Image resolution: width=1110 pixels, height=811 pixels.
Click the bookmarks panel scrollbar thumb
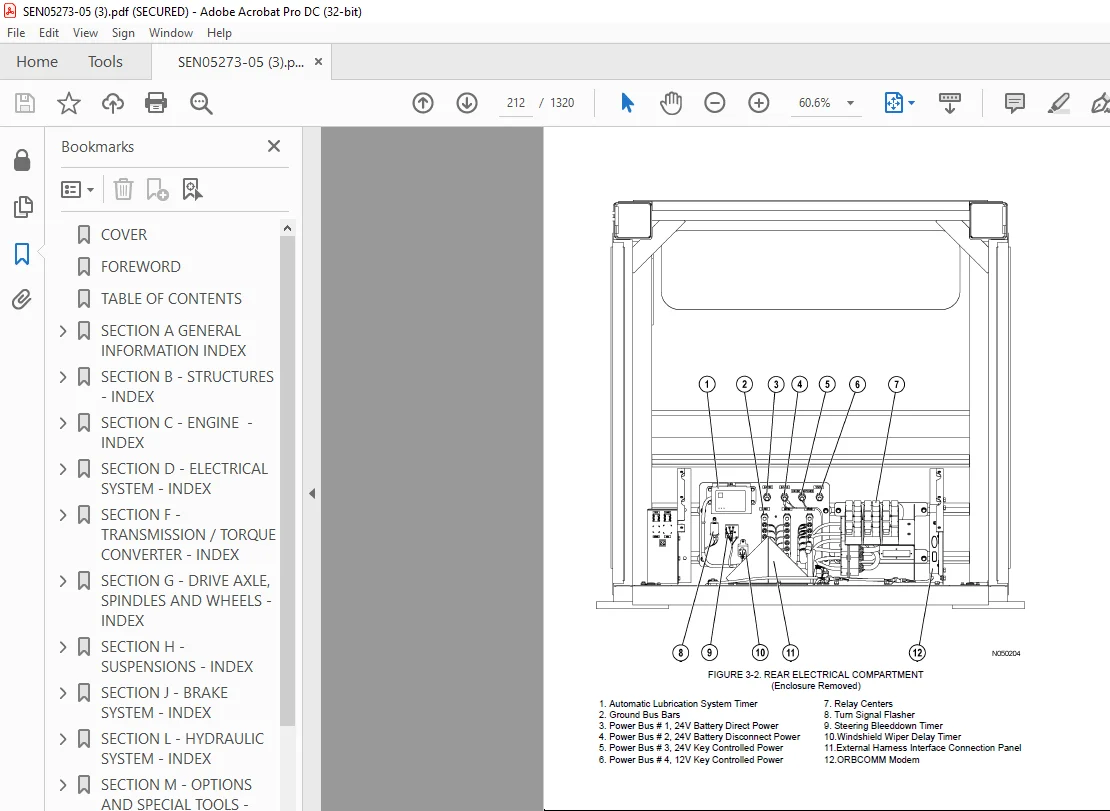287,481
